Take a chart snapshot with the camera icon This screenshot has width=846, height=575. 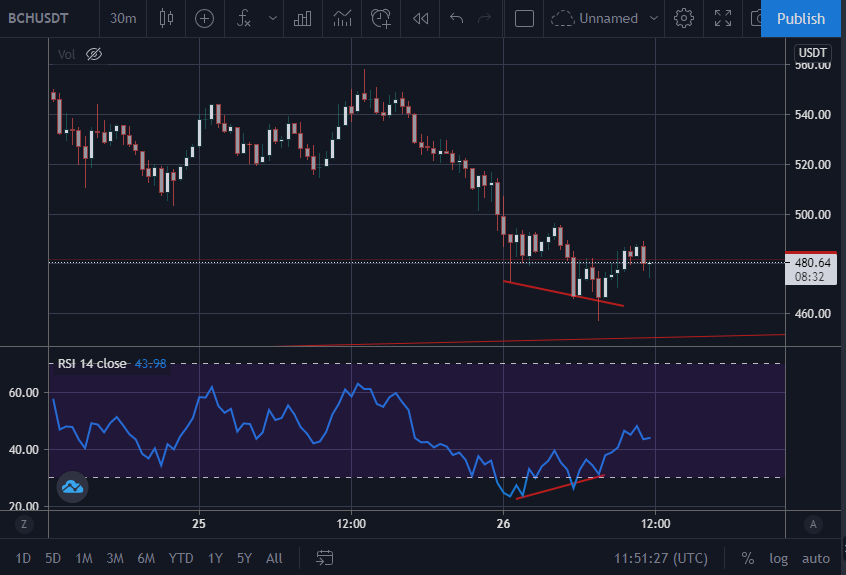coord(756,19)
